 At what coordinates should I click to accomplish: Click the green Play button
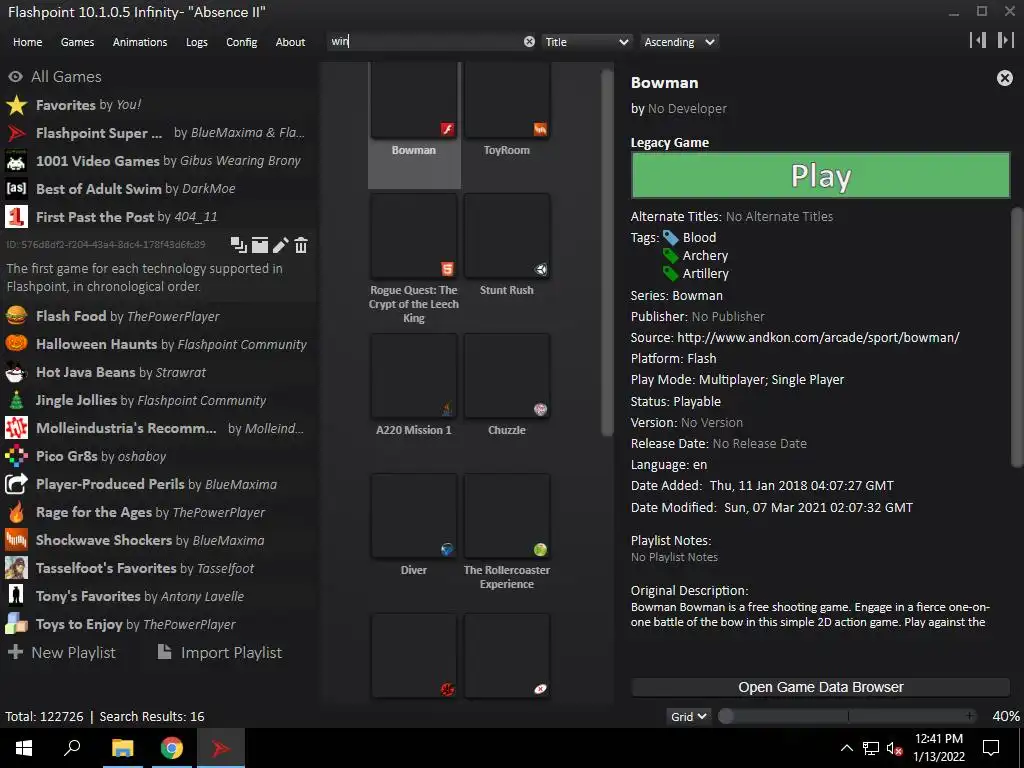coord(820,175)
